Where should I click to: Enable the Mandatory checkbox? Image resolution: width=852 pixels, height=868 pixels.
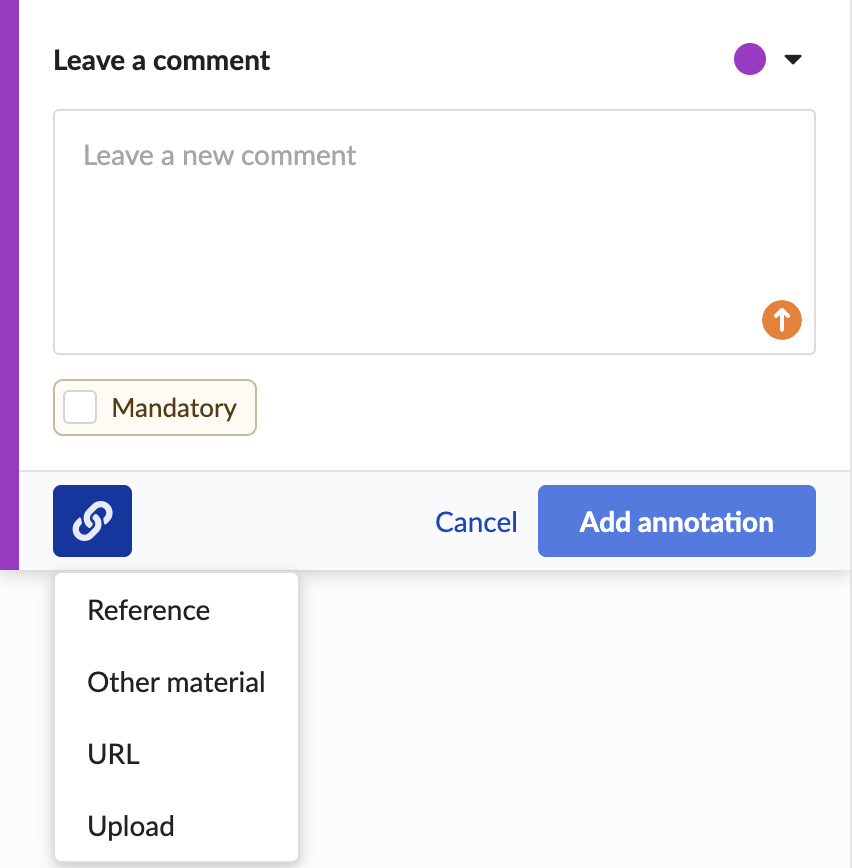pyautogui.click(x=80, y=407)
